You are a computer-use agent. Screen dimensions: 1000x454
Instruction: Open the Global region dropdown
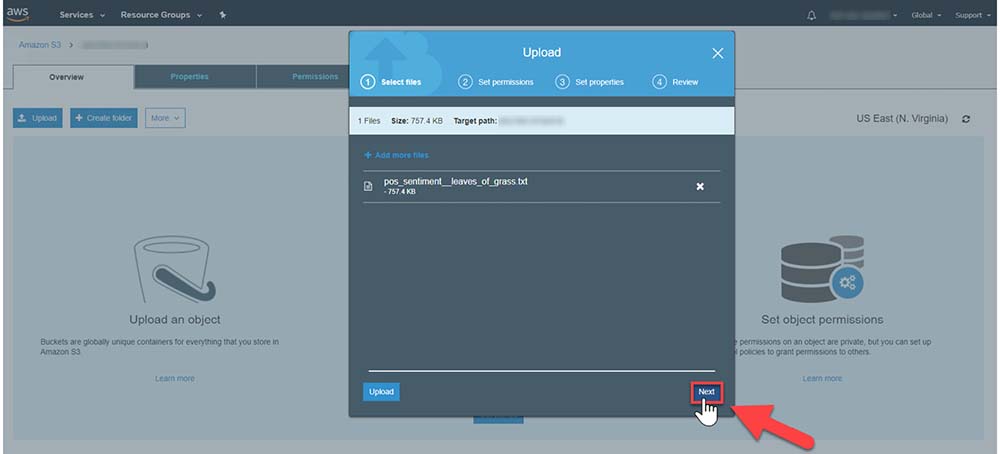click(926, 15)
